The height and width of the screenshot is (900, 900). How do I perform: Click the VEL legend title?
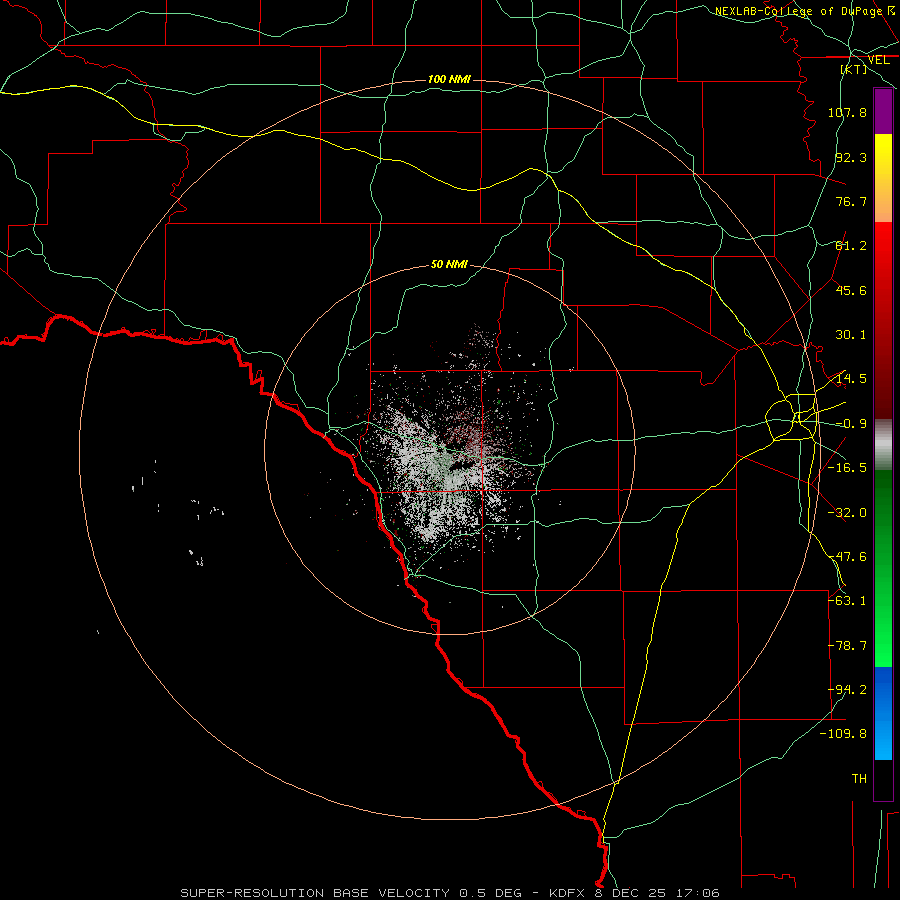coord(878,60)
